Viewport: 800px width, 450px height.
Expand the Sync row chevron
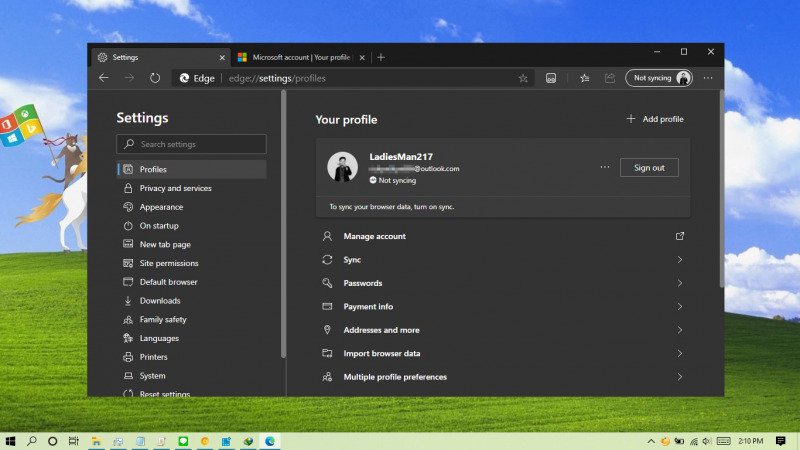[680, 260]
